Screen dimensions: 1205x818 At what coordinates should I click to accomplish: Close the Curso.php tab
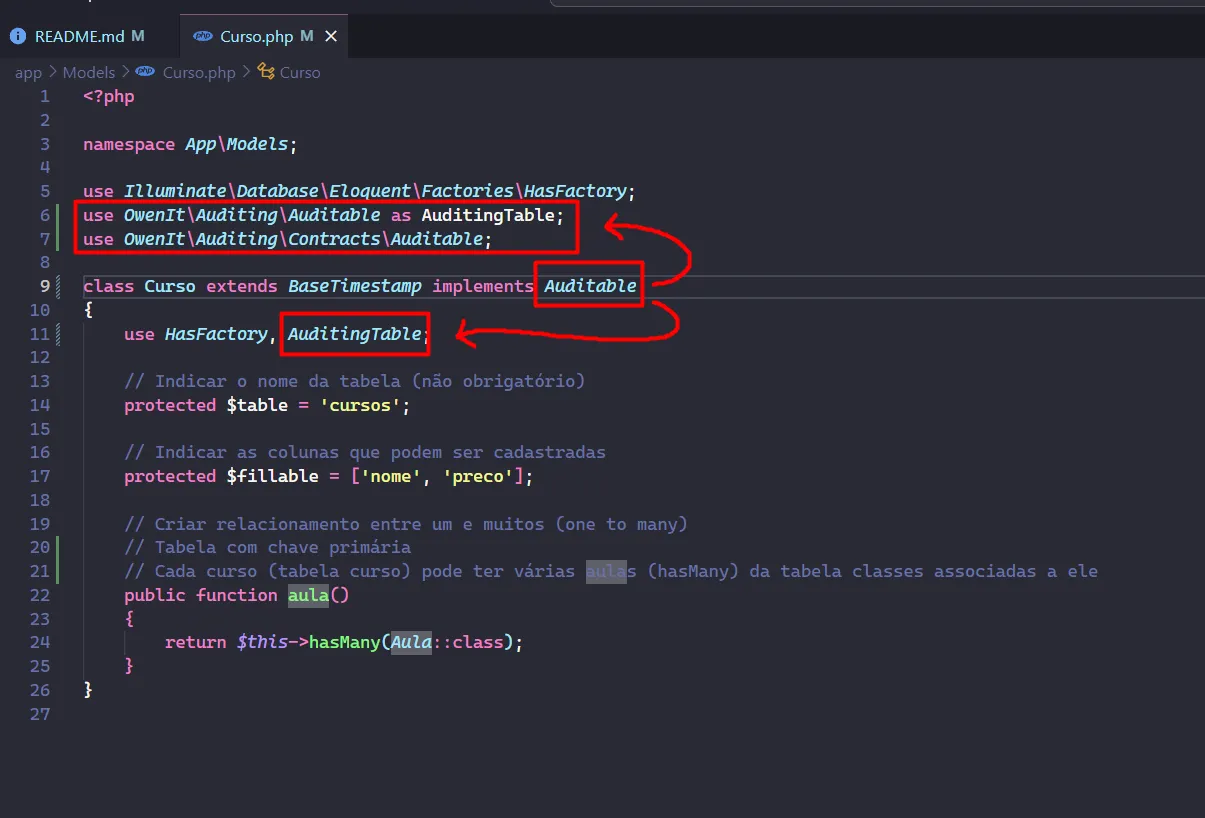331,36
